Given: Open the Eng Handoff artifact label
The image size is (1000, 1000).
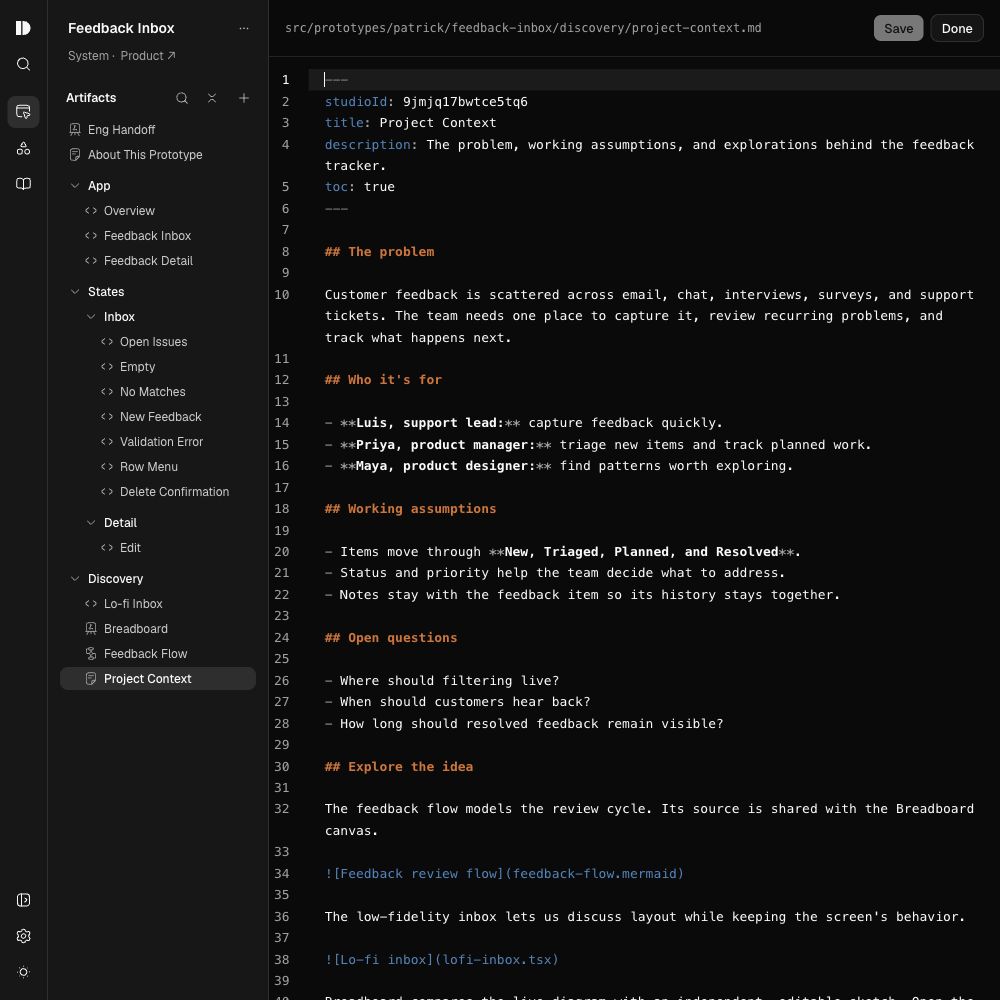Looking at the screenshot, I should [x=121, y=129].
